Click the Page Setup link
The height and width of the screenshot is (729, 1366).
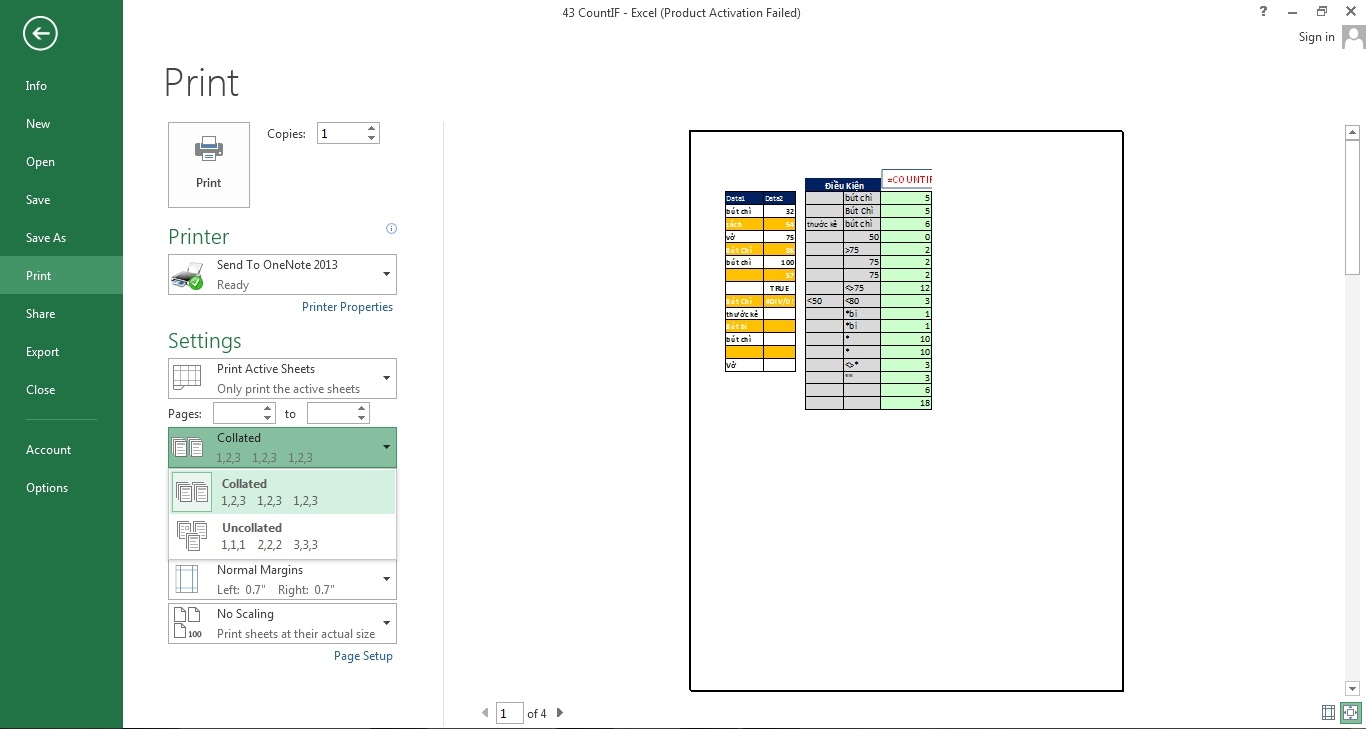(x=363, y=656)
